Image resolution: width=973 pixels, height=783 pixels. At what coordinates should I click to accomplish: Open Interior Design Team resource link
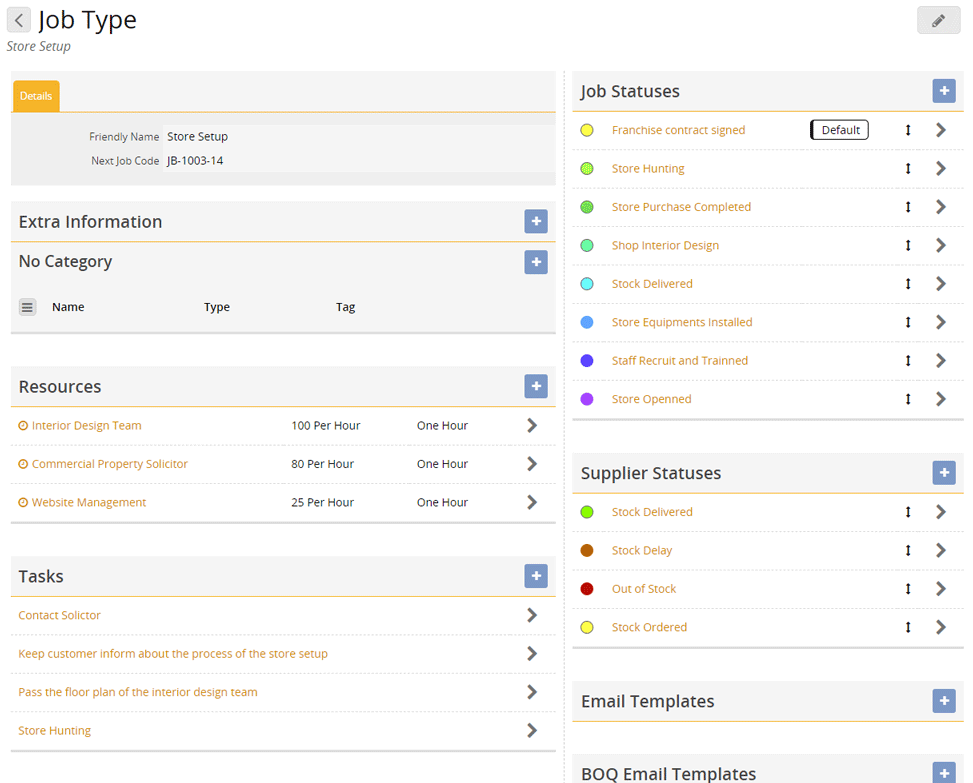click(87, 426)
